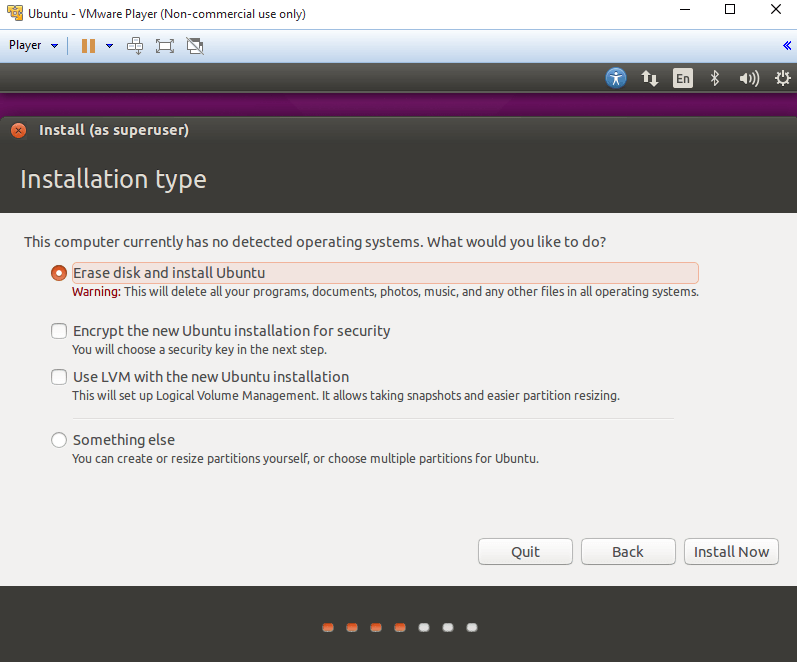The image size is (797, 662).
Task: Close the installer with the orange X
Action: pyautogui.click(x=19, y=130)
